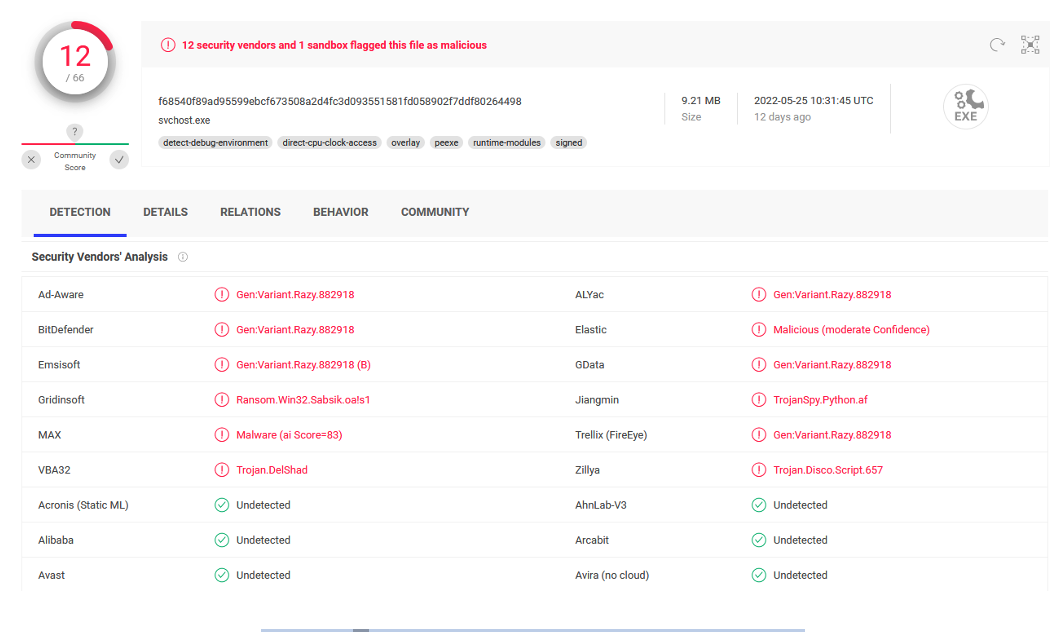Click AhnLab-V3 green check icon
This screenshot has width=1057, height=632.
(759, 505)
